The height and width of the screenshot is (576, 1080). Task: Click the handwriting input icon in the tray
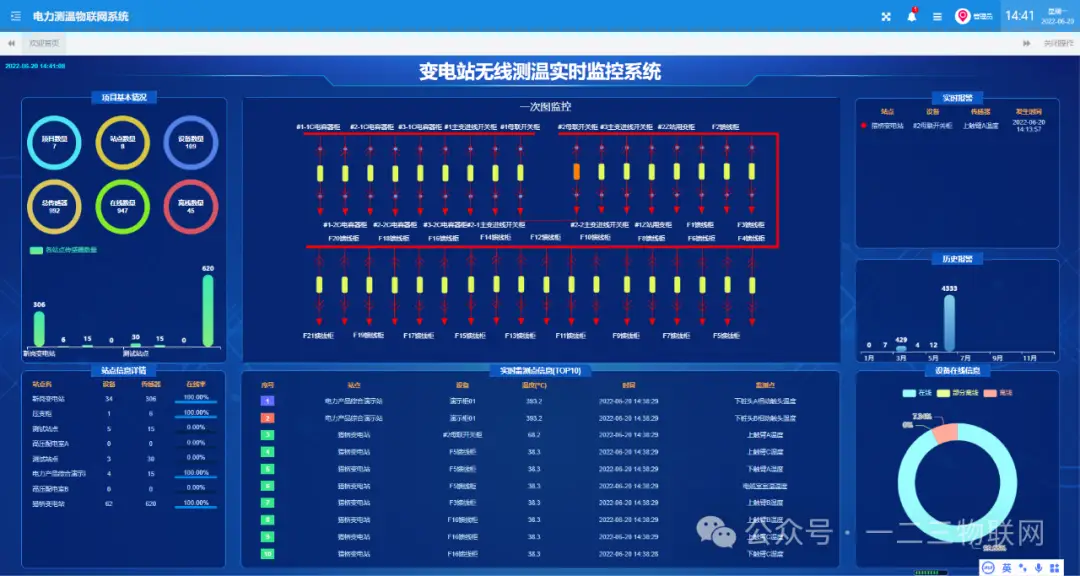[1023, 567]
